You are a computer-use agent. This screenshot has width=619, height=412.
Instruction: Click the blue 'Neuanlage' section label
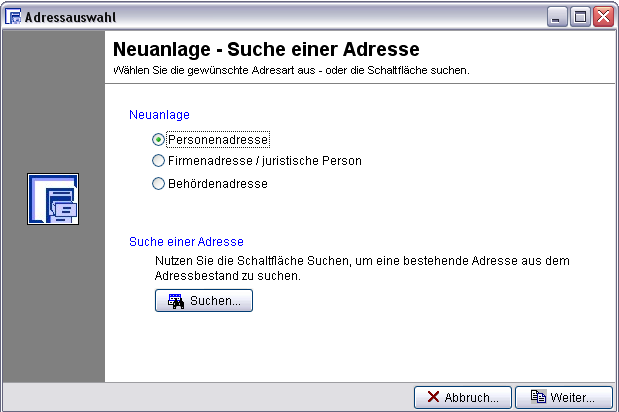159,115
